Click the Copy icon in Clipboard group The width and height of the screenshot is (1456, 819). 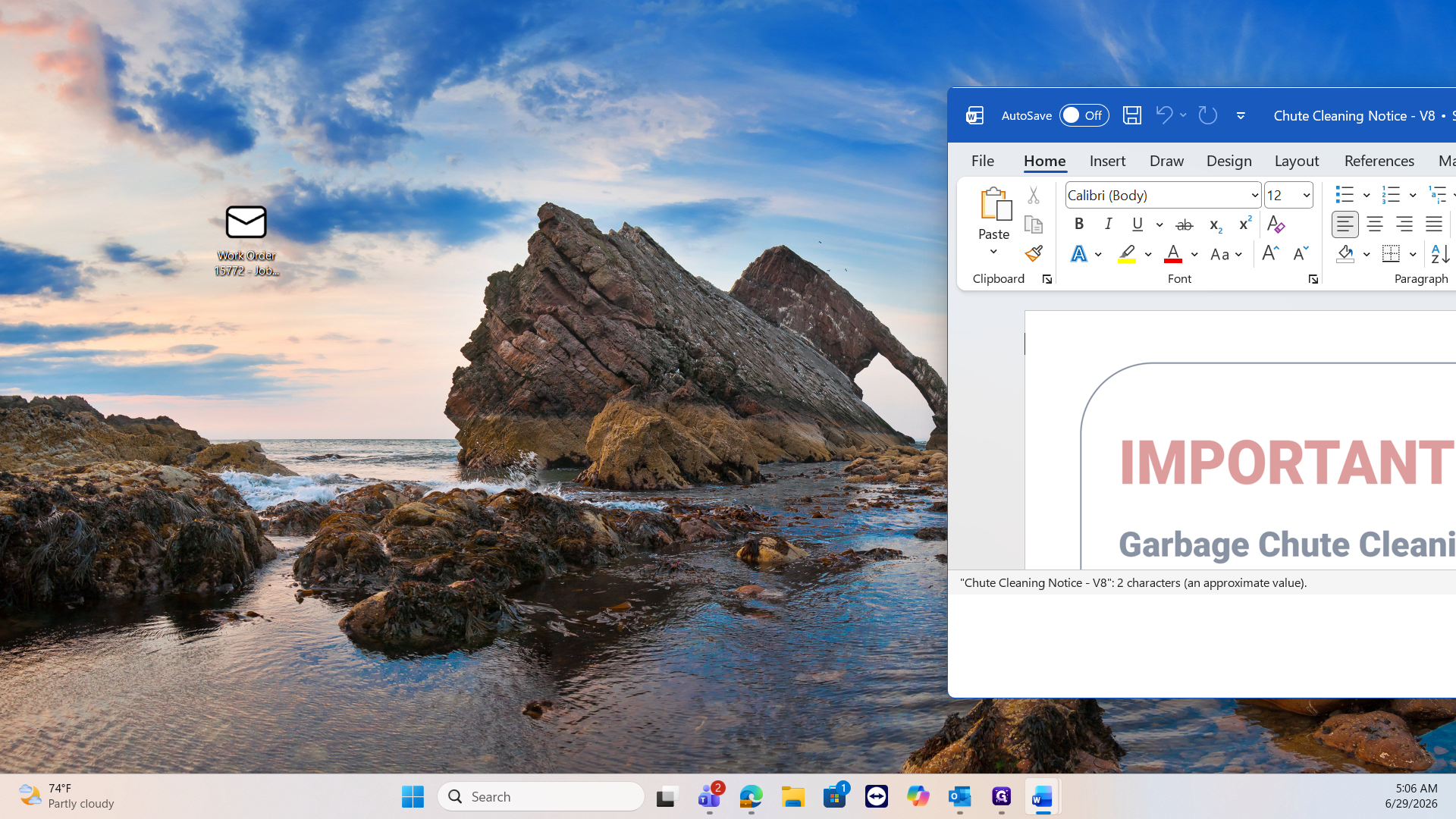[1033, 224]
